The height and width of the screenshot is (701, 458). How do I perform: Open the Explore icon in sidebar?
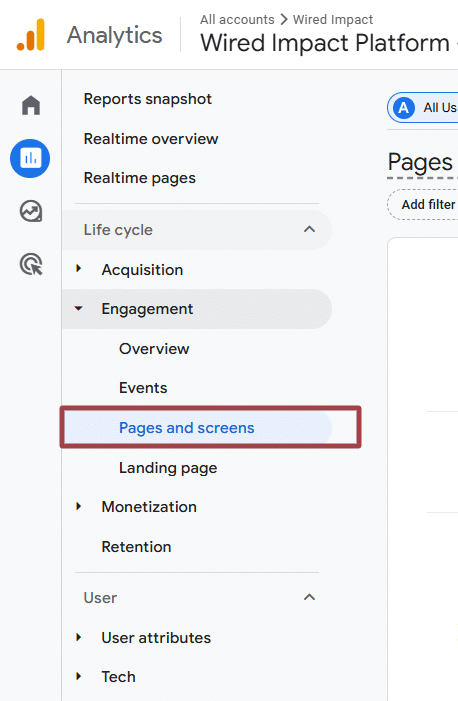(x=31, y=211)
